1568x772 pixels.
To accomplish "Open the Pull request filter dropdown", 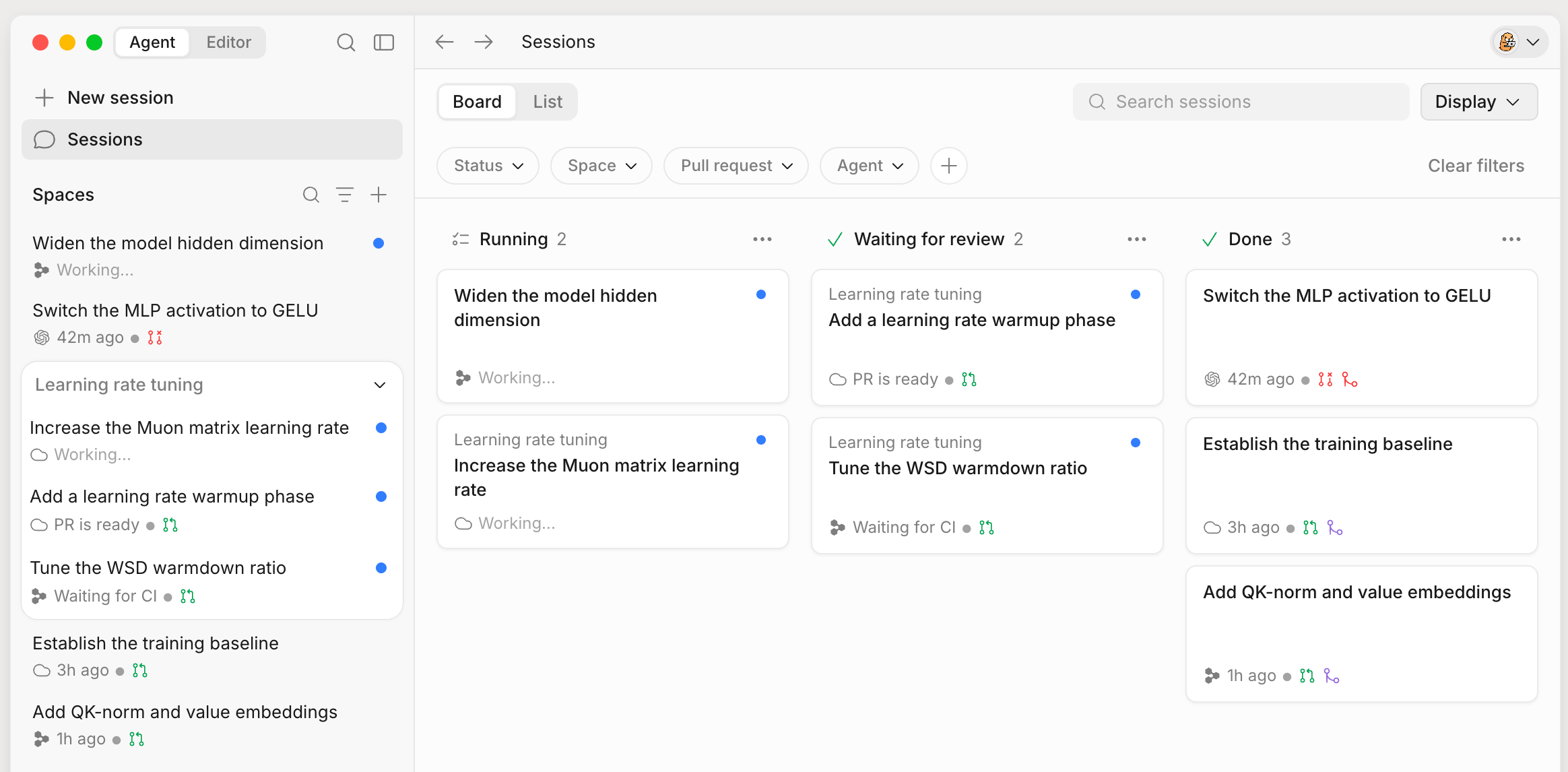I will [736, 166].
